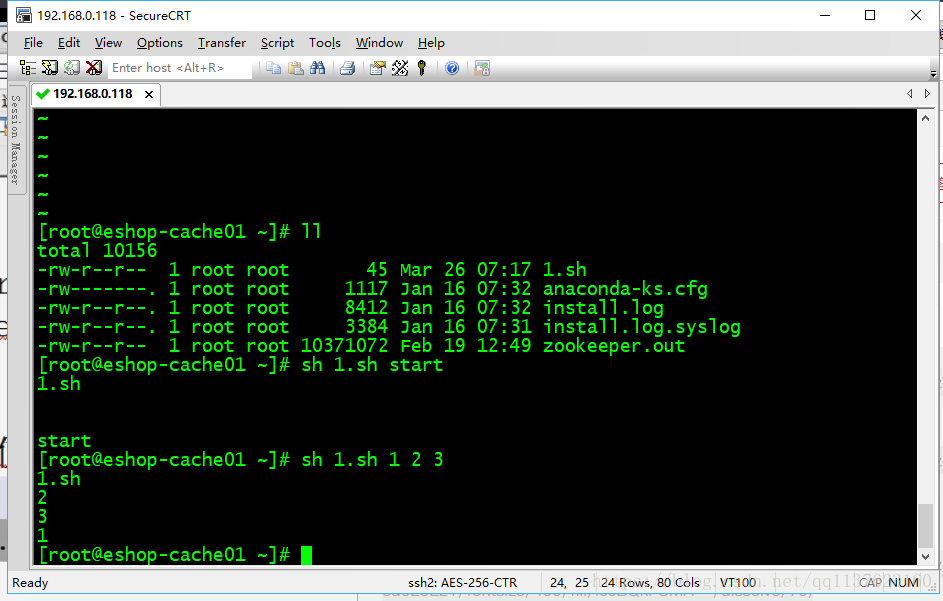Open the View menu
943x601 pixels.
[x=108, y=43]
